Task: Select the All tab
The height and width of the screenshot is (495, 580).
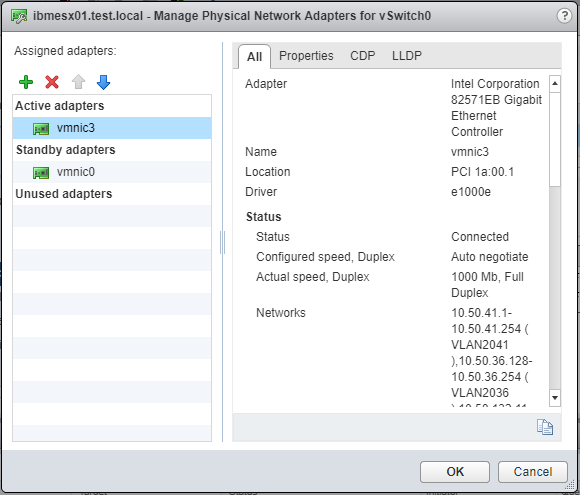Action: (x=254, y=57)
